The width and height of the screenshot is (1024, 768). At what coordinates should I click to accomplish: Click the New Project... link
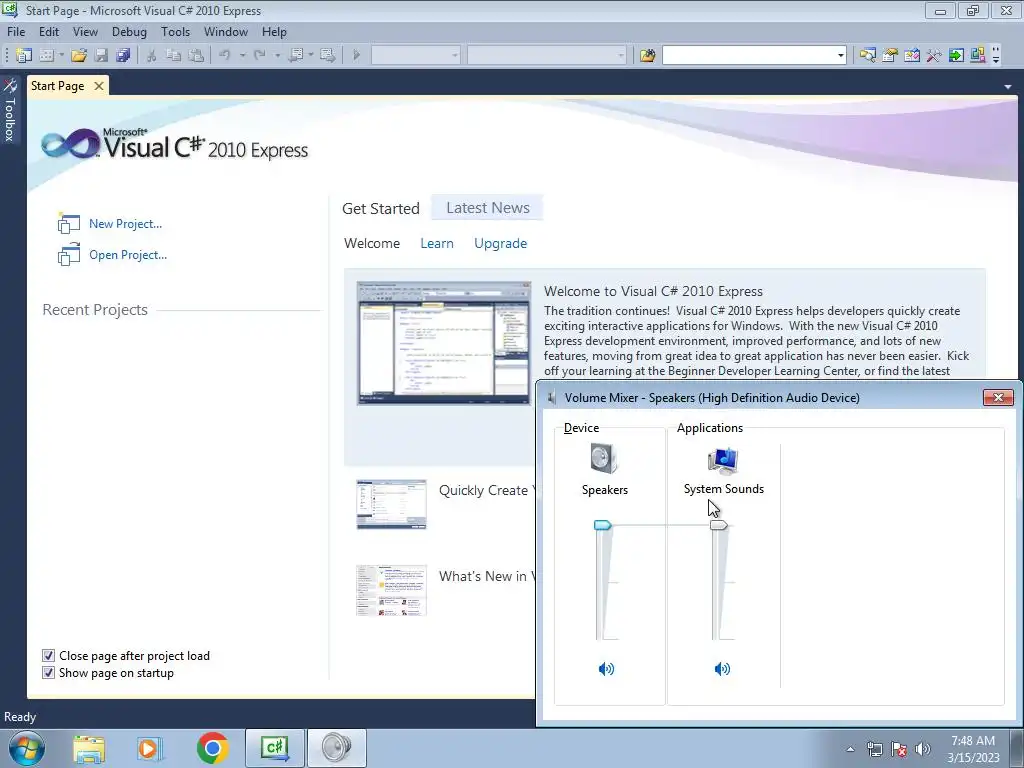pos(125,223)
